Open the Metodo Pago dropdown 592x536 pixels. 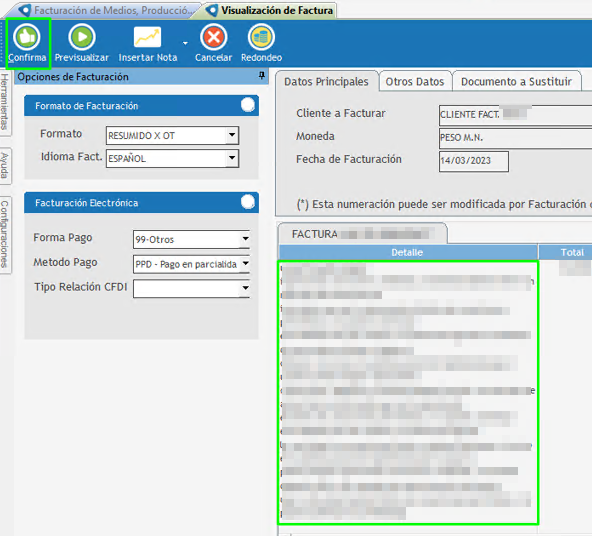click(245, 263)
